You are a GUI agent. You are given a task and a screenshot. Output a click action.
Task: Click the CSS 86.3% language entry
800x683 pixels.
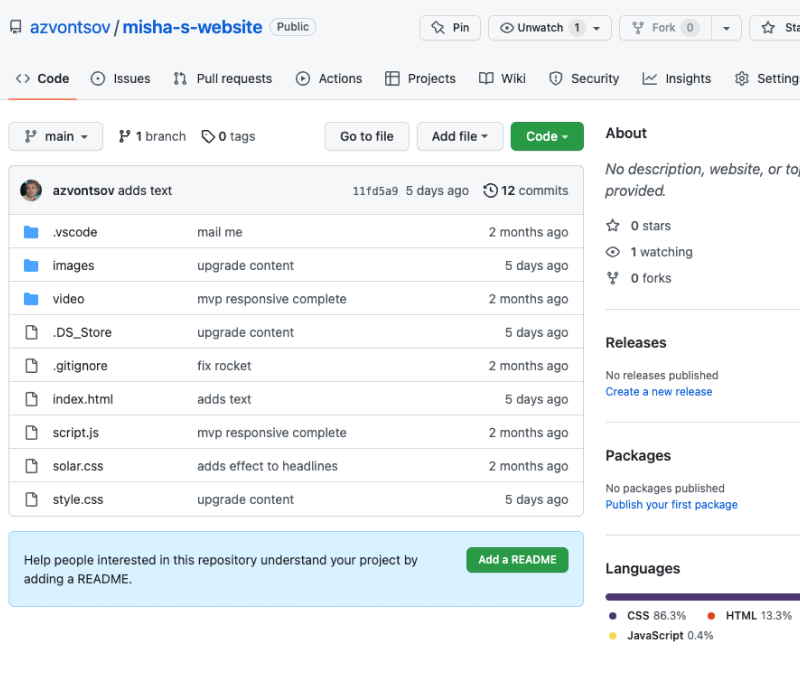[x=648, y=616]
